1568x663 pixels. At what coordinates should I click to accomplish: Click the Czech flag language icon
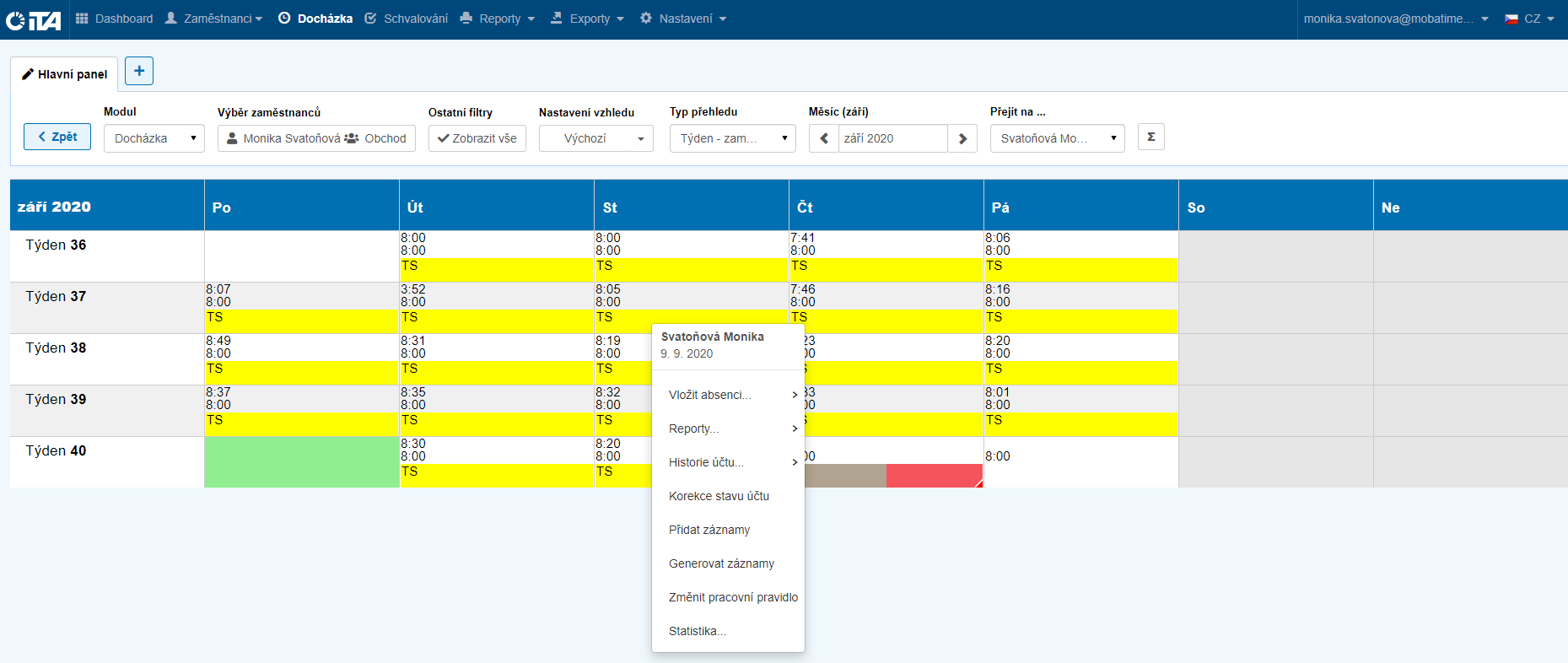click(x=1511, y=19)
